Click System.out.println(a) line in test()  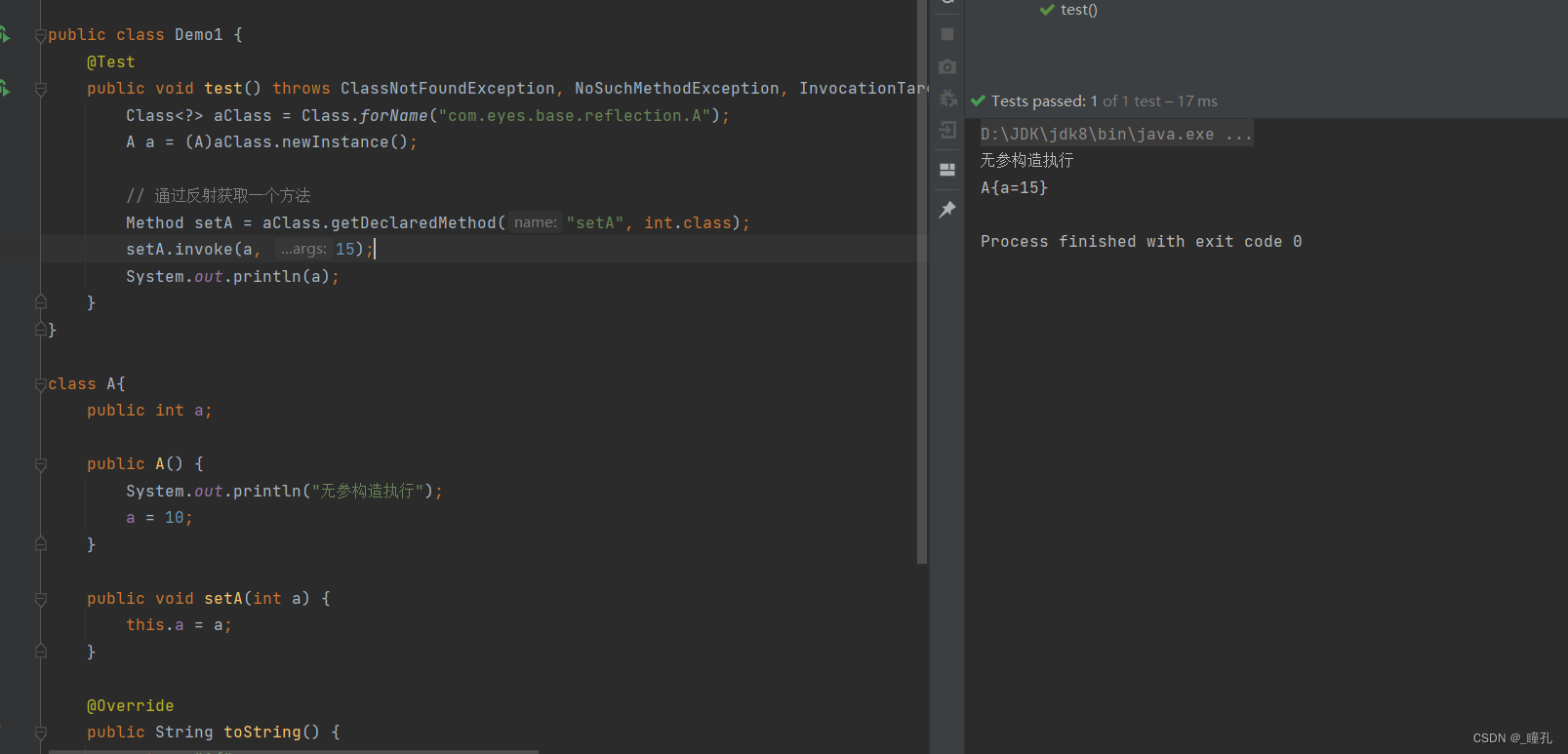[232, 277]
